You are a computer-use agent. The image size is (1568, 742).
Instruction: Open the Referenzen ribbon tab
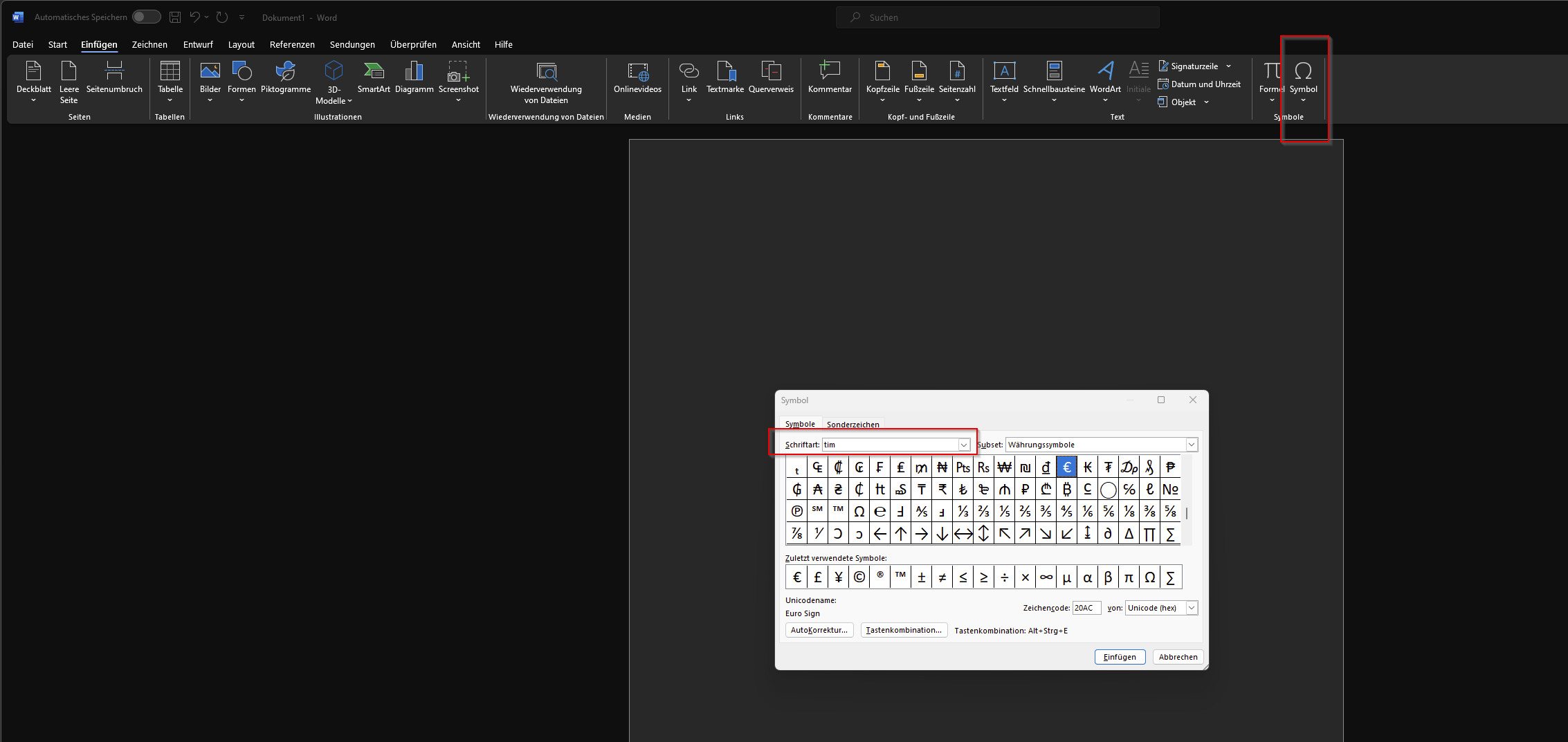tap(292, 44)
